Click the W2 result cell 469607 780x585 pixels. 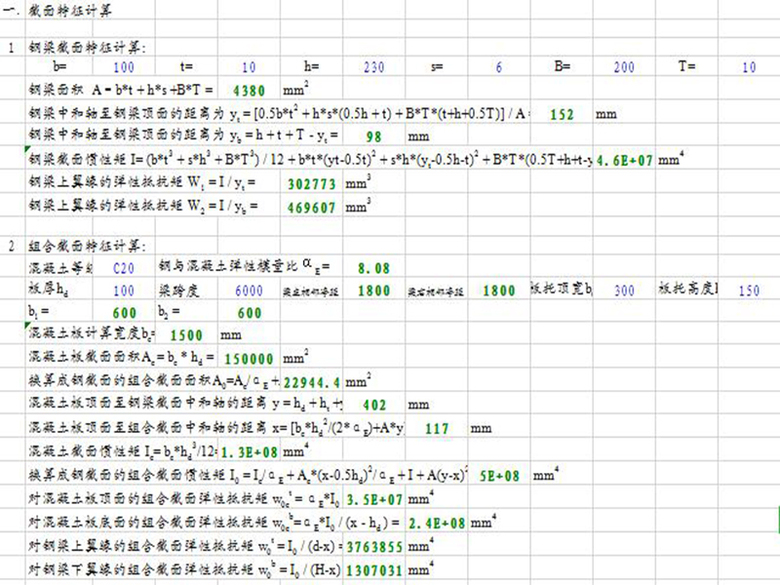pyautogui.click(x=310, y=208)
